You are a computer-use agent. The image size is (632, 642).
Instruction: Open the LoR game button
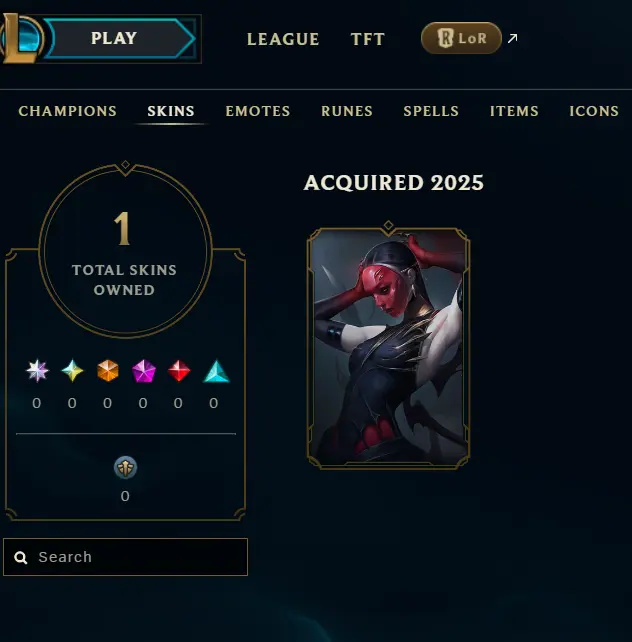pyautogui.click(x=461, y=38)
